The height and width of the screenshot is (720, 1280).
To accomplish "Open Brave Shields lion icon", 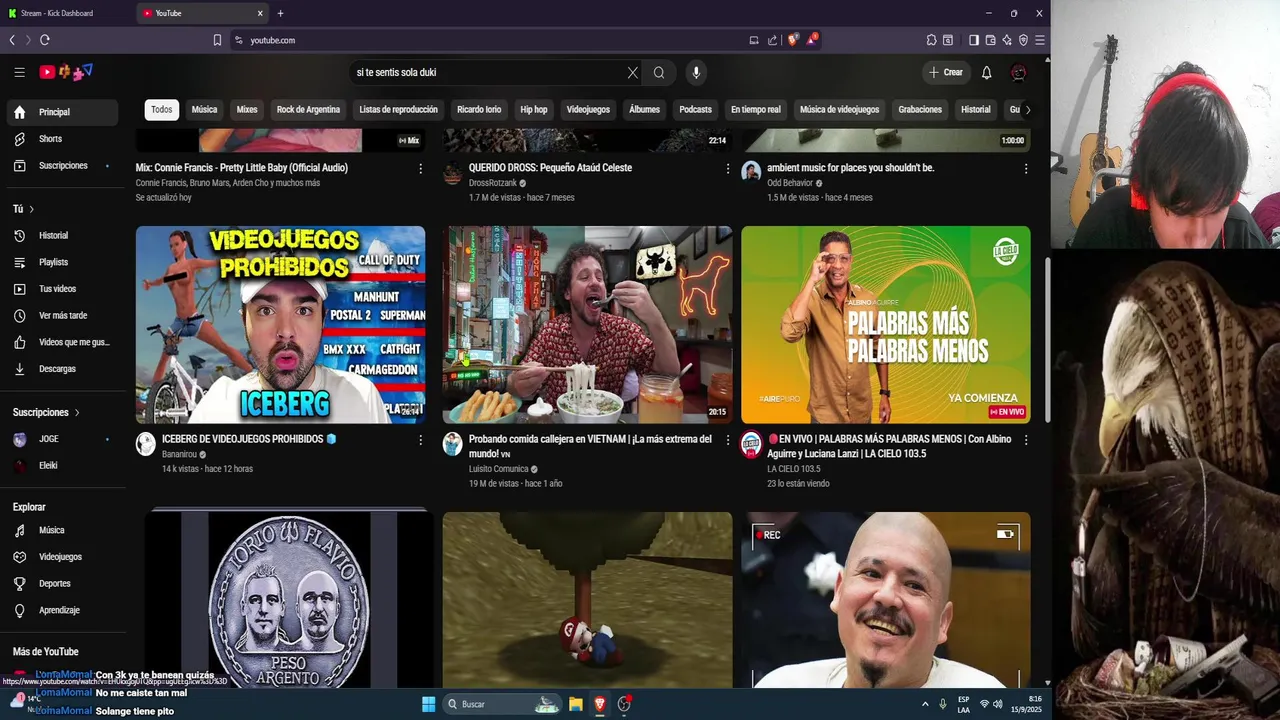I will [793, 40].
